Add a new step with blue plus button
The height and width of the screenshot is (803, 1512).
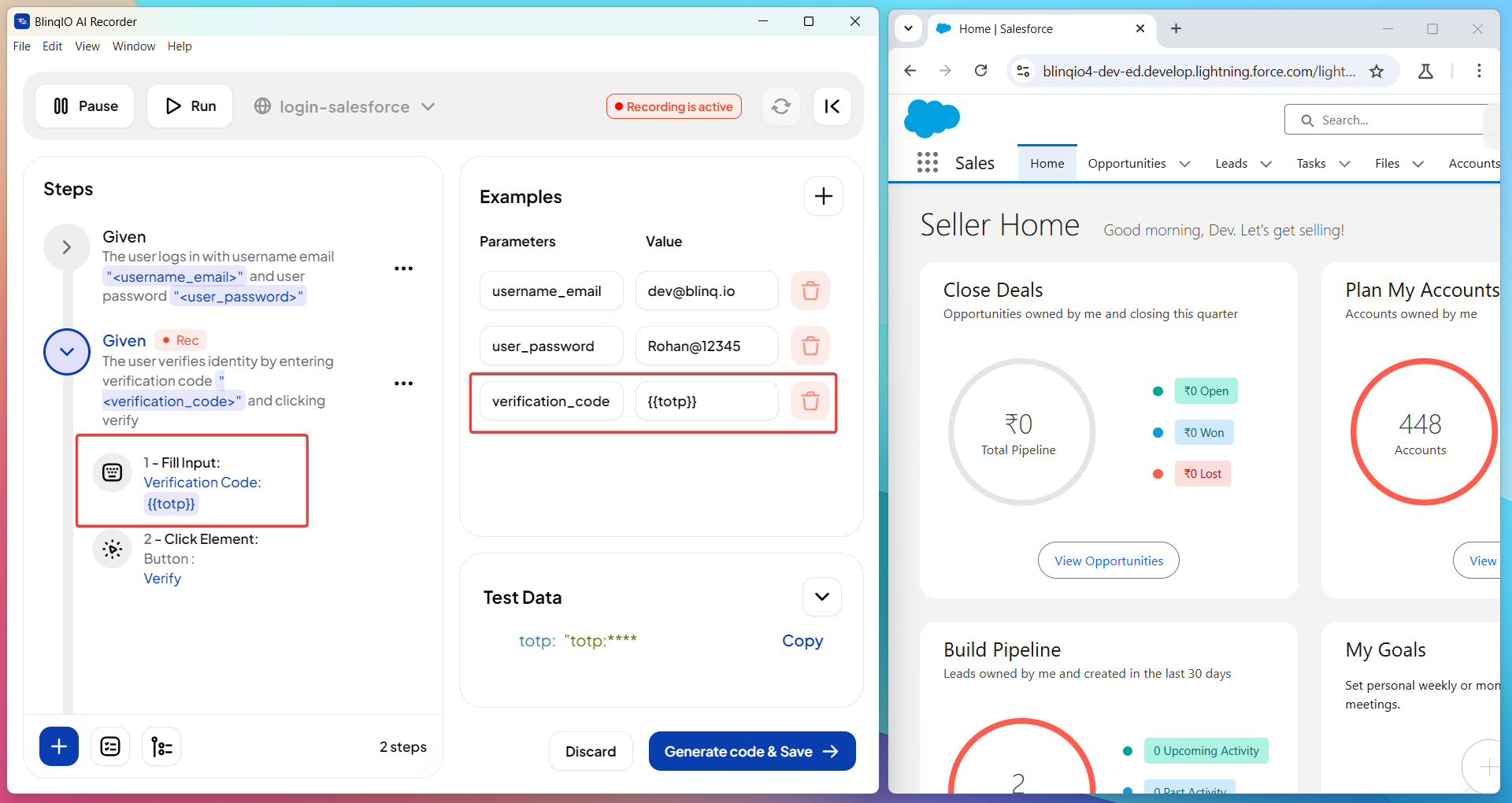59,746
